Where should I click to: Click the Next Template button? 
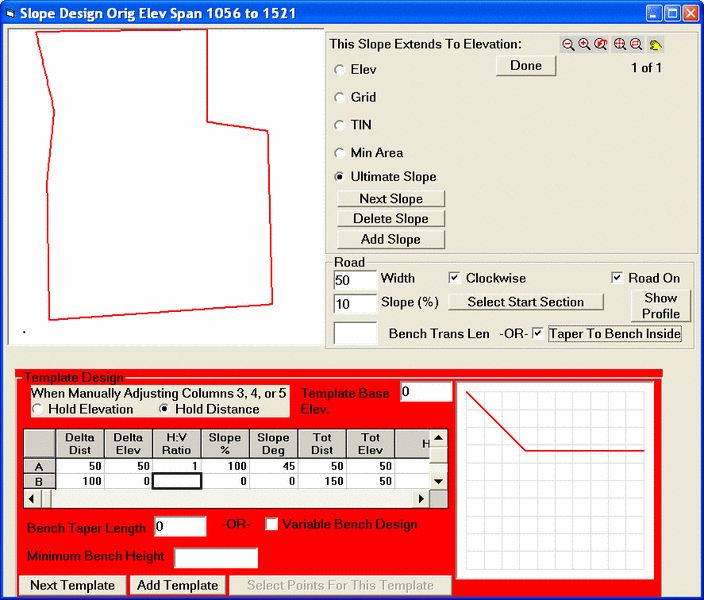click(x=72, y=585)
